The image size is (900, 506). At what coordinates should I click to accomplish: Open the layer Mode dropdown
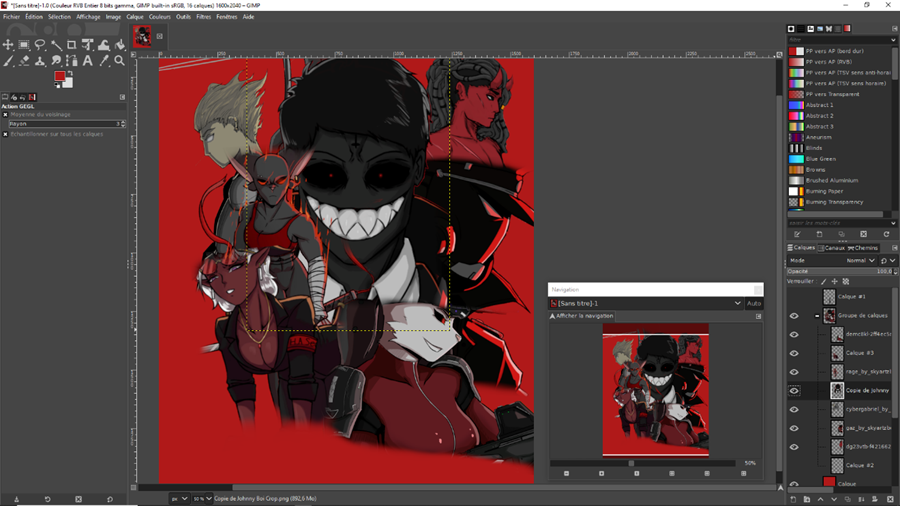(860, 260)
